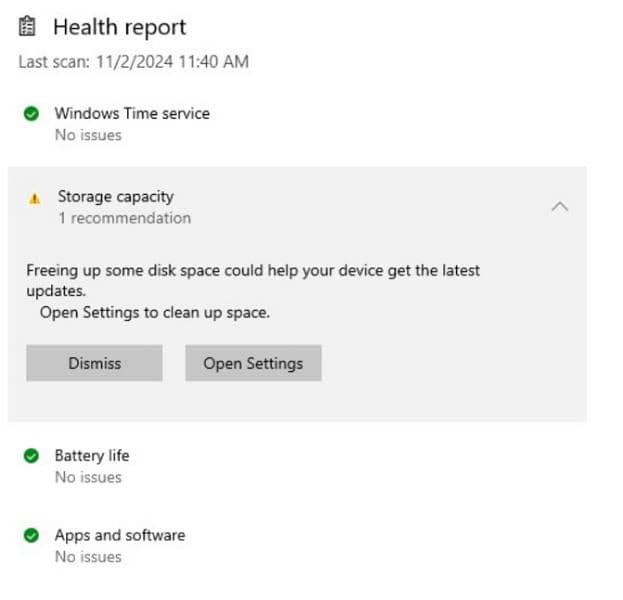Click the Health report clipboard icon

tap(28, 27)
